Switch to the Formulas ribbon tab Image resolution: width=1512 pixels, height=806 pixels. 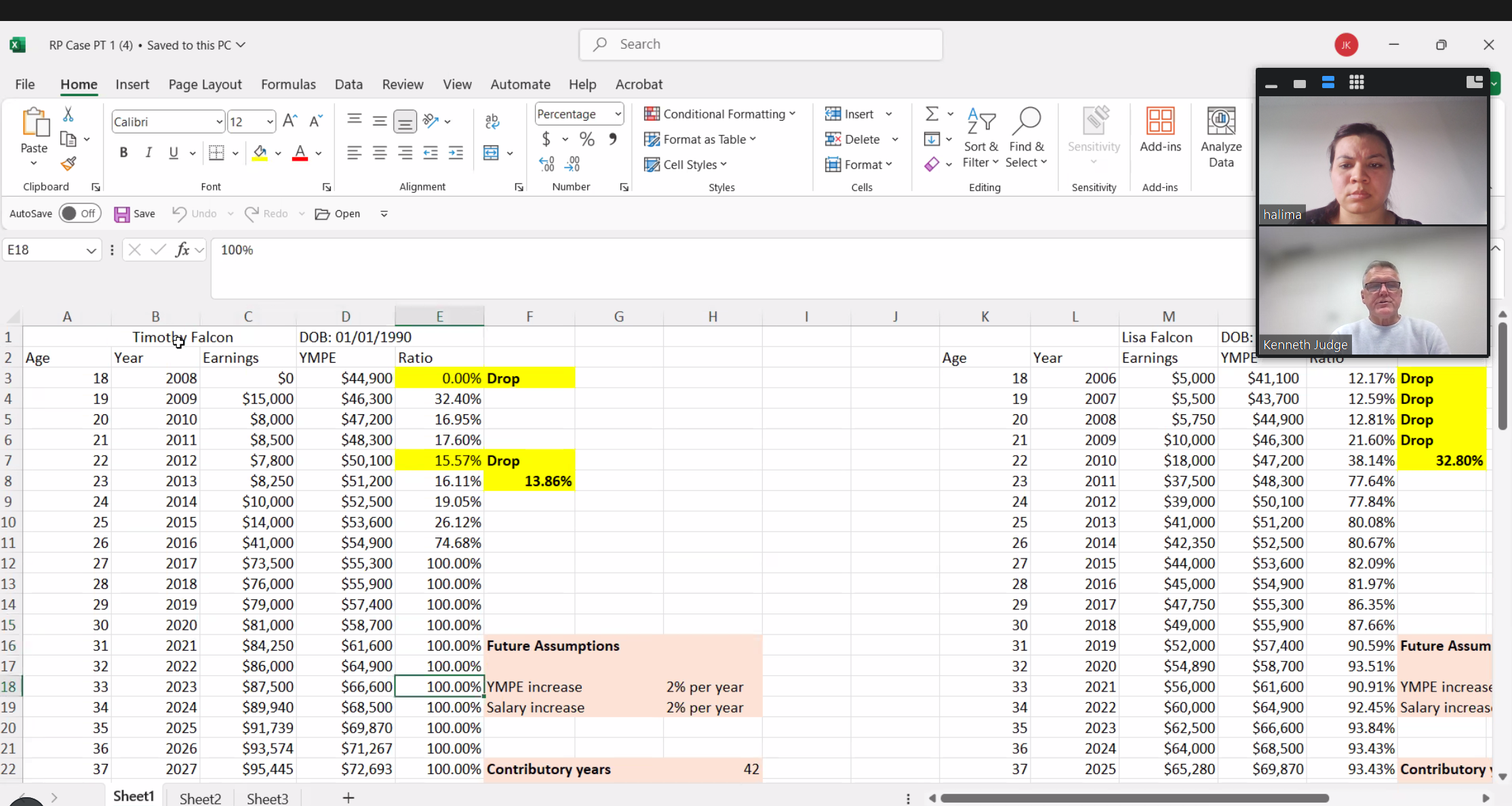288,84
